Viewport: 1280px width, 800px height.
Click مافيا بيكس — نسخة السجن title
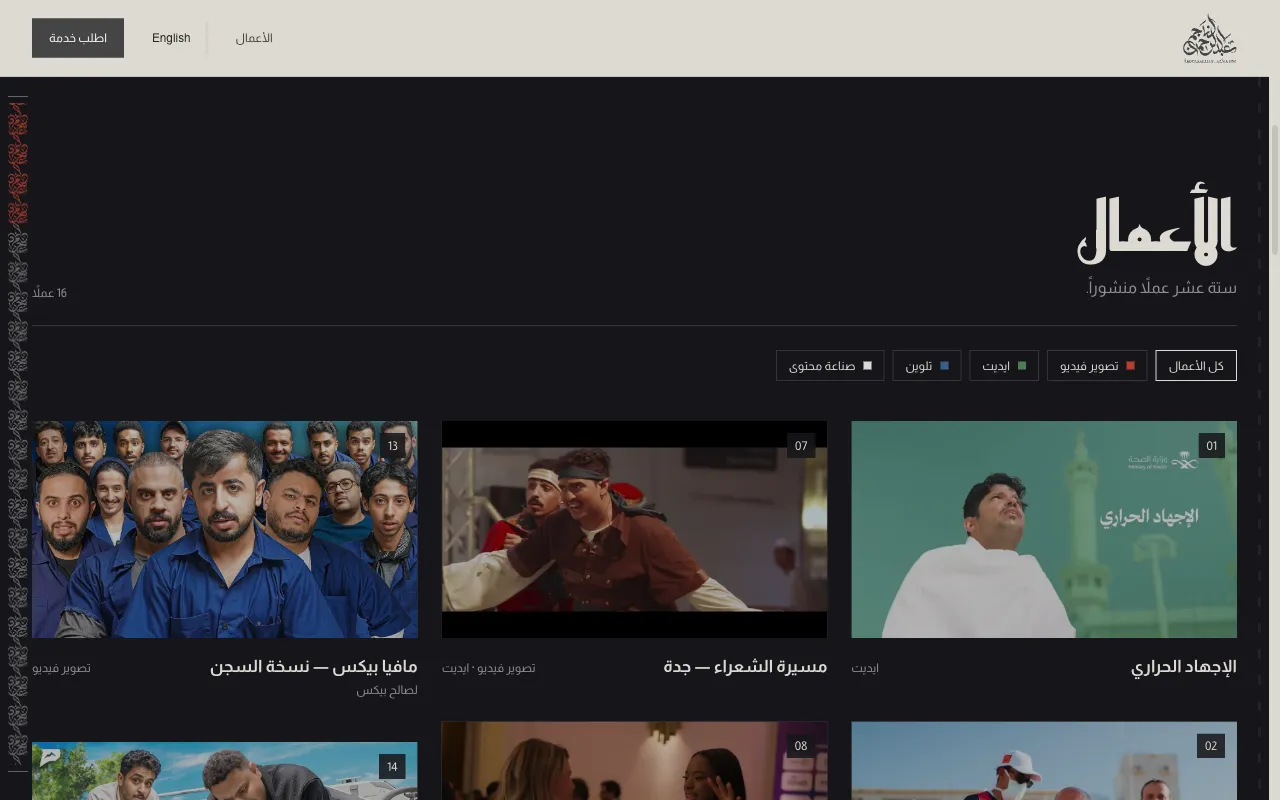coord(314,667)
